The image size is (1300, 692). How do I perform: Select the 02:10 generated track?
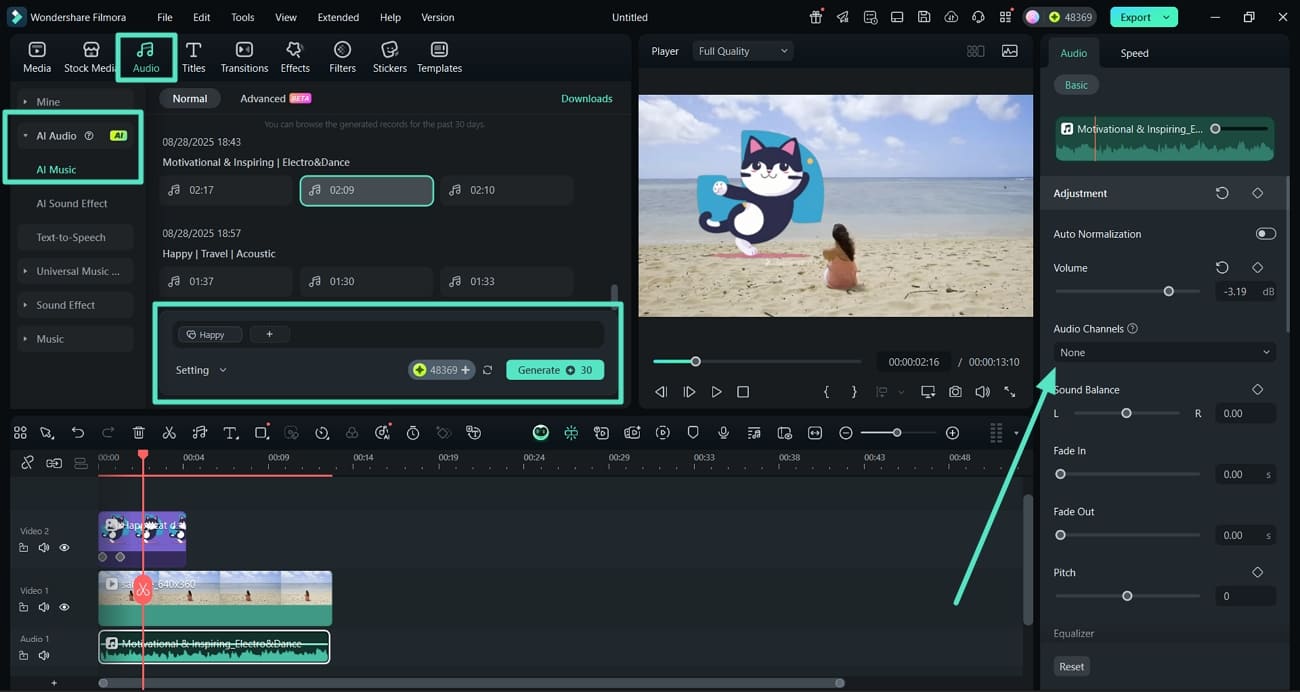click(507, 190)
